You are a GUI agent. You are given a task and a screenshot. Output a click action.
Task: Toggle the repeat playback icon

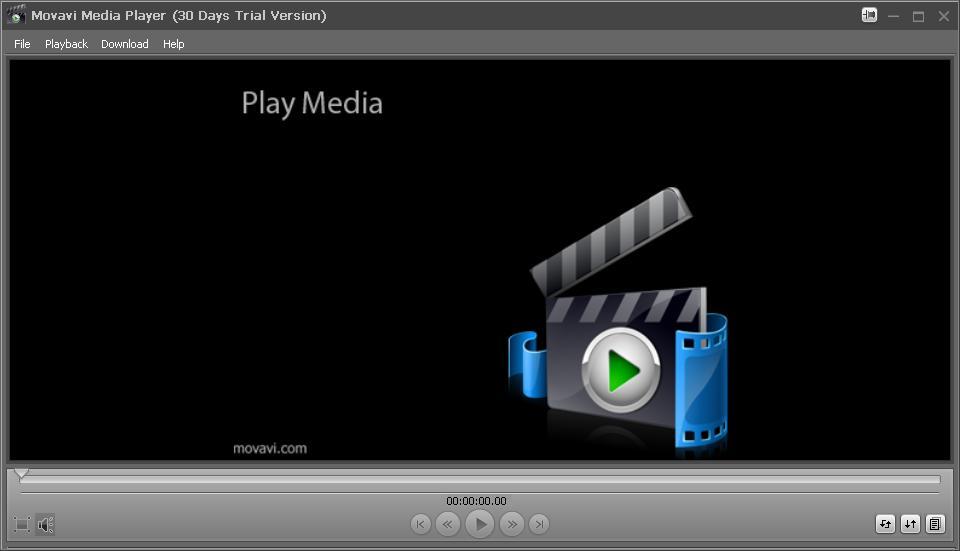[885, 524]
